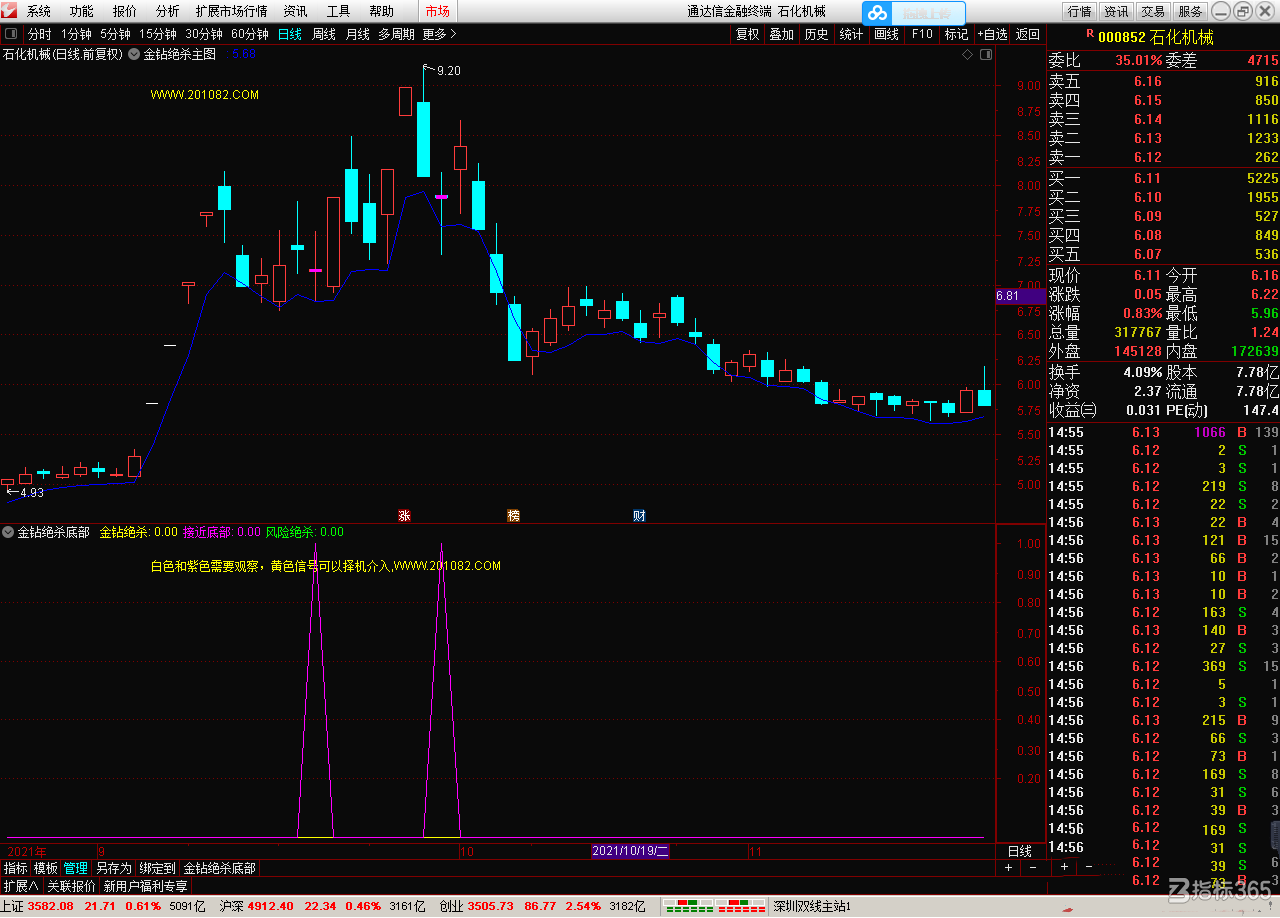Open the 扩展市场行情 menu
1280x918 pixels.
pyautogui.click(x=232, y=11)
